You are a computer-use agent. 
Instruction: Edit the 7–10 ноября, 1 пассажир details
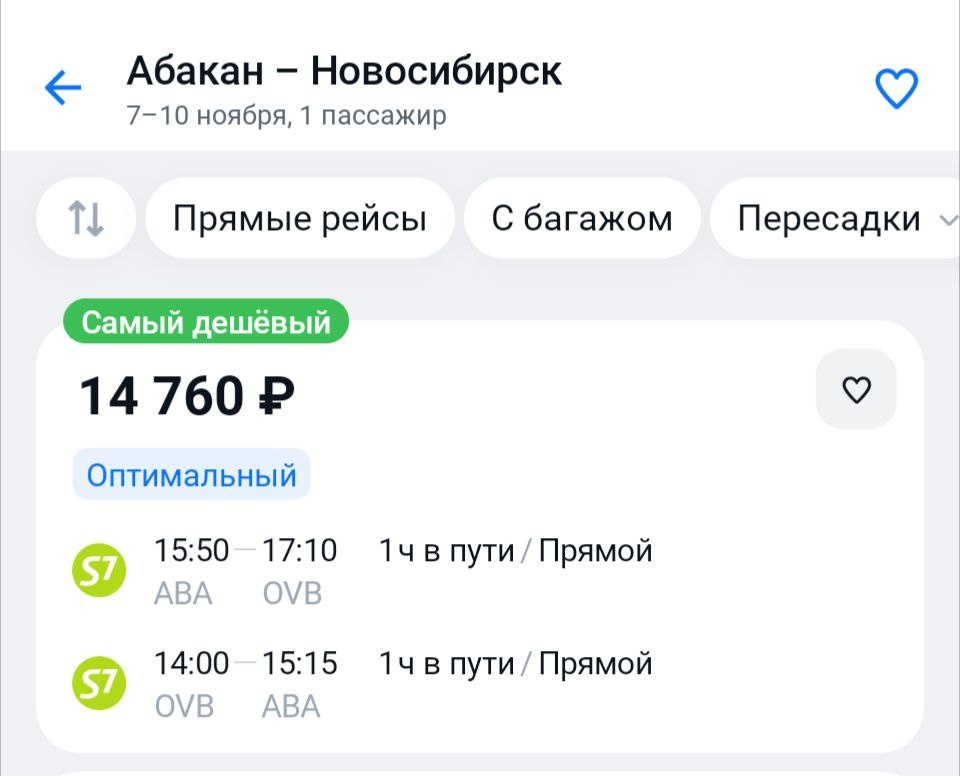(x=286, y=116)
